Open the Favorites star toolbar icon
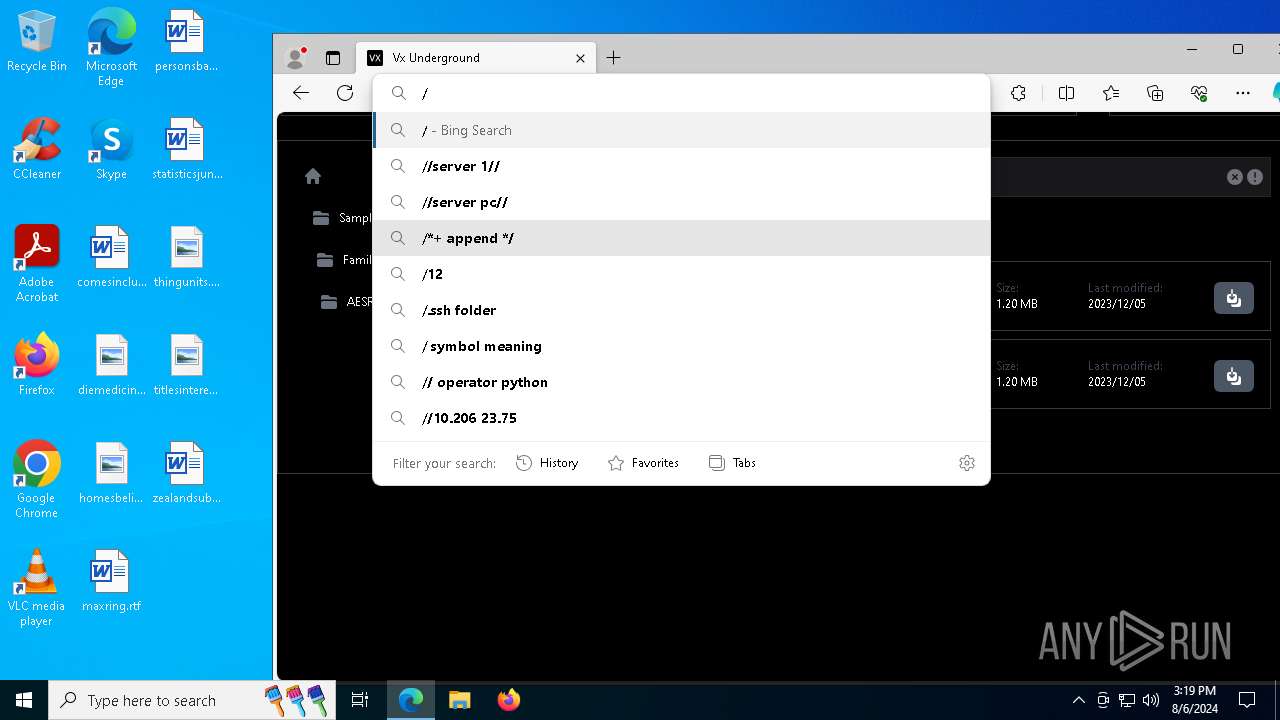This screenshot has height=720, width=1280. (1111, 93)
